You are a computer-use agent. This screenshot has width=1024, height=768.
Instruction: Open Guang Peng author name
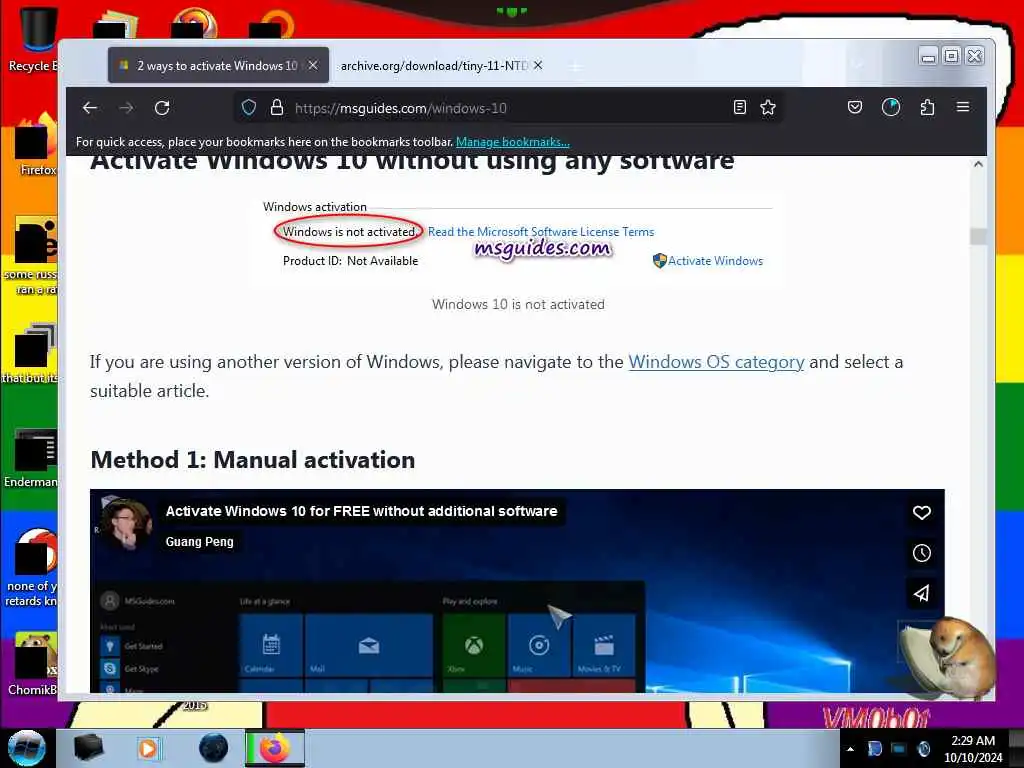click(199, 541)
